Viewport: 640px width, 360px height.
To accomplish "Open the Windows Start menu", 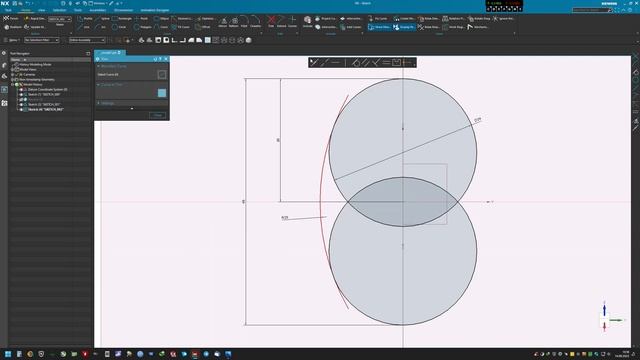I will coord(8,354).
